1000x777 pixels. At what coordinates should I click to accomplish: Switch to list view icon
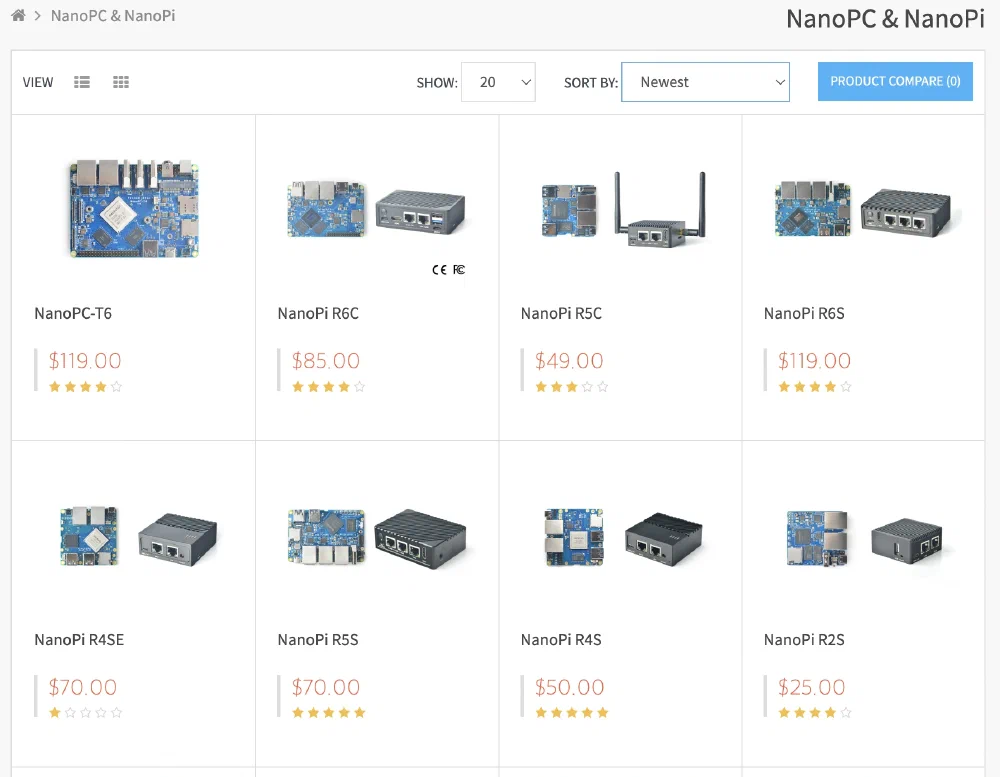pos(82,82)
